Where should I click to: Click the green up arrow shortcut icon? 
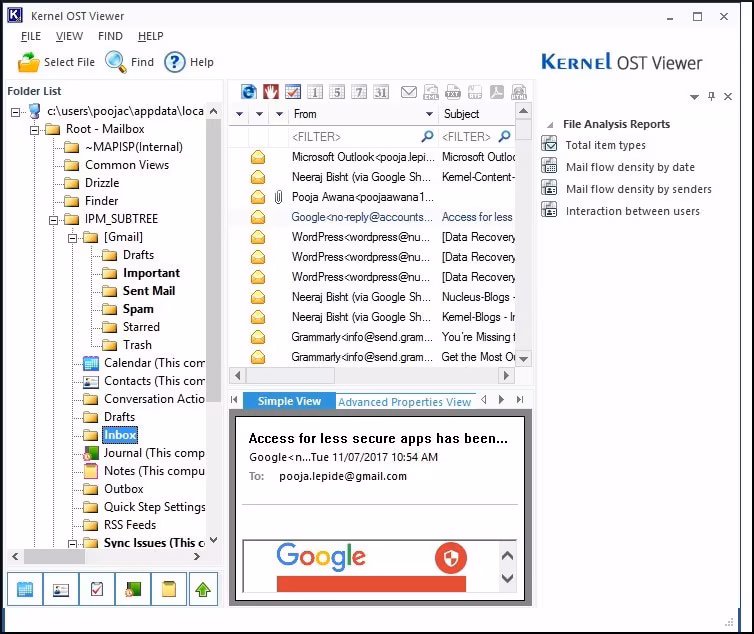(x=203, y=589)
